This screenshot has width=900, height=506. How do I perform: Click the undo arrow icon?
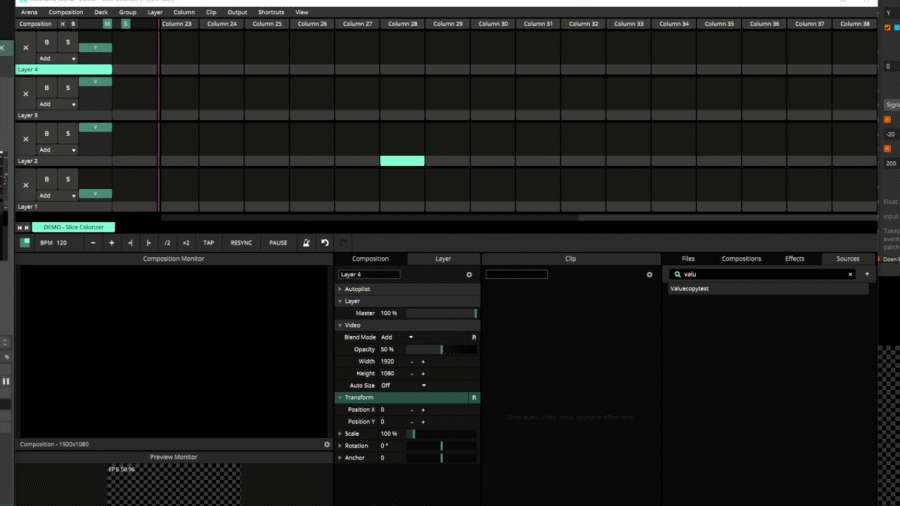coord(324,243)
